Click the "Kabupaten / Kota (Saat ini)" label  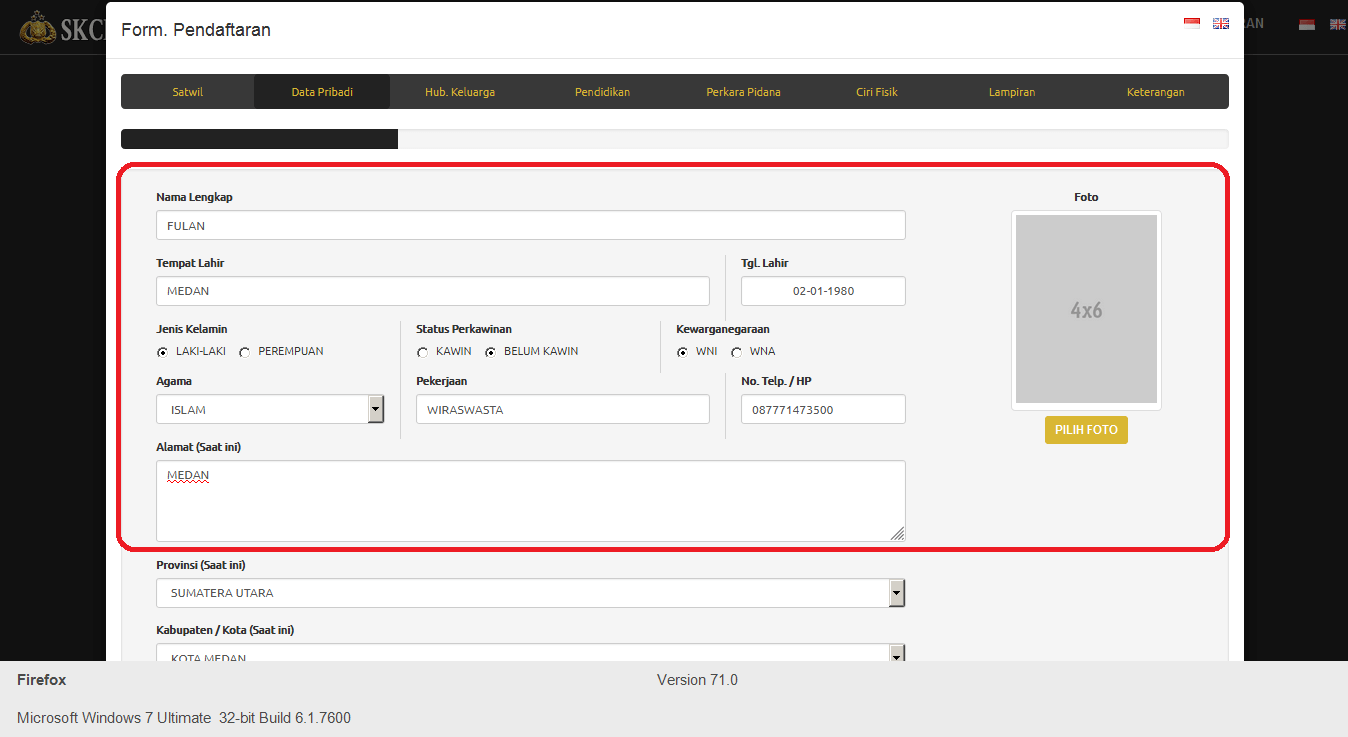225,630
